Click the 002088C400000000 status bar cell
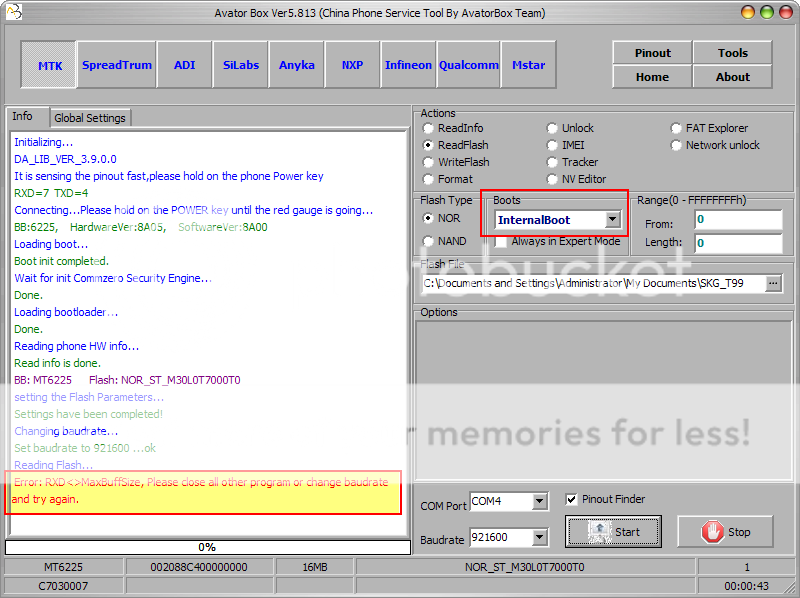800x598 pixels. pos(199,567)
